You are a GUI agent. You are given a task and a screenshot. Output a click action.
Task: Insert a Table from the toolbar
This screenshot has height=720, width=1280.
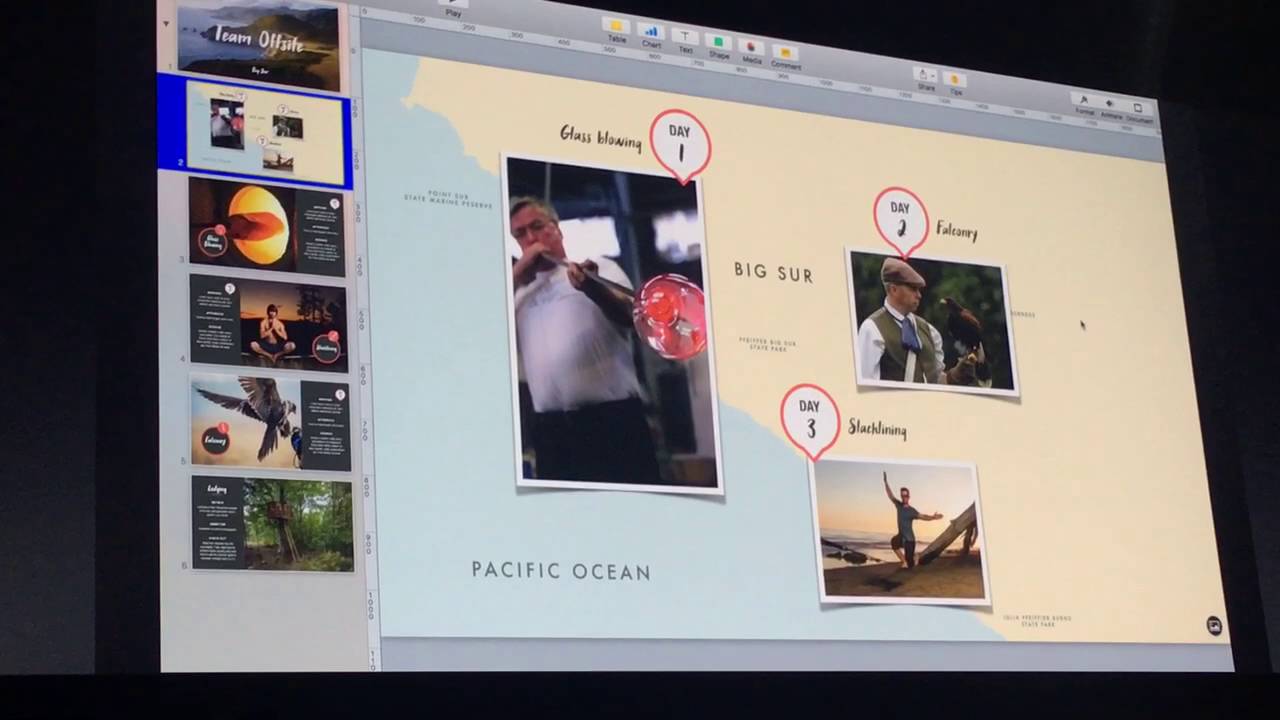tap(617, 30)
